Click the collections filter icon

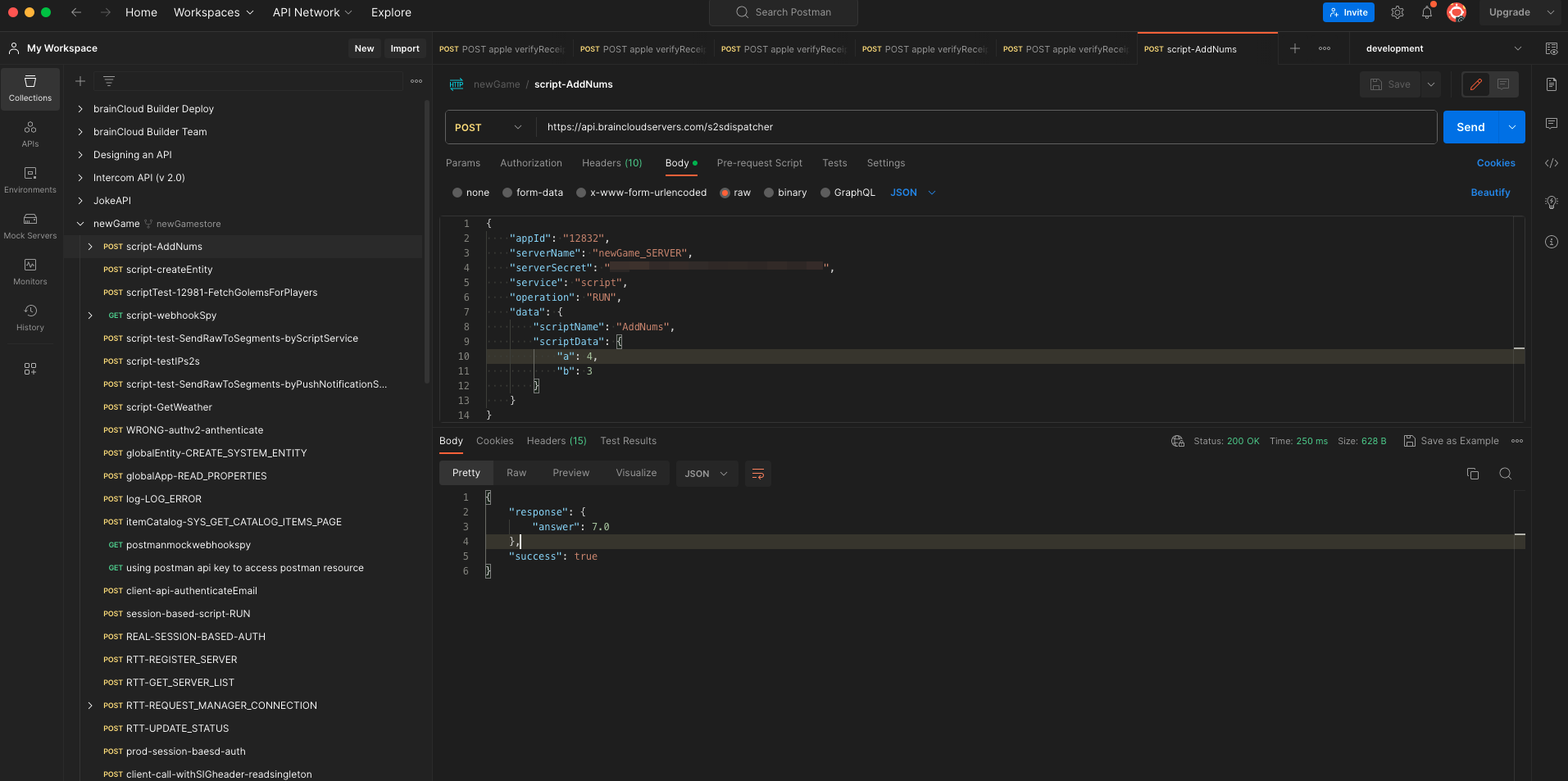[x=109, y=81]
